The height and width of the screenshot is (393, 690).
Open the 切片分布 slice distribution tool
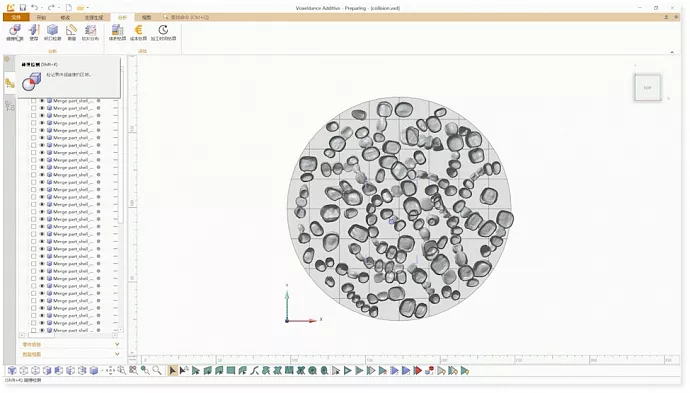tap(90, 32)
